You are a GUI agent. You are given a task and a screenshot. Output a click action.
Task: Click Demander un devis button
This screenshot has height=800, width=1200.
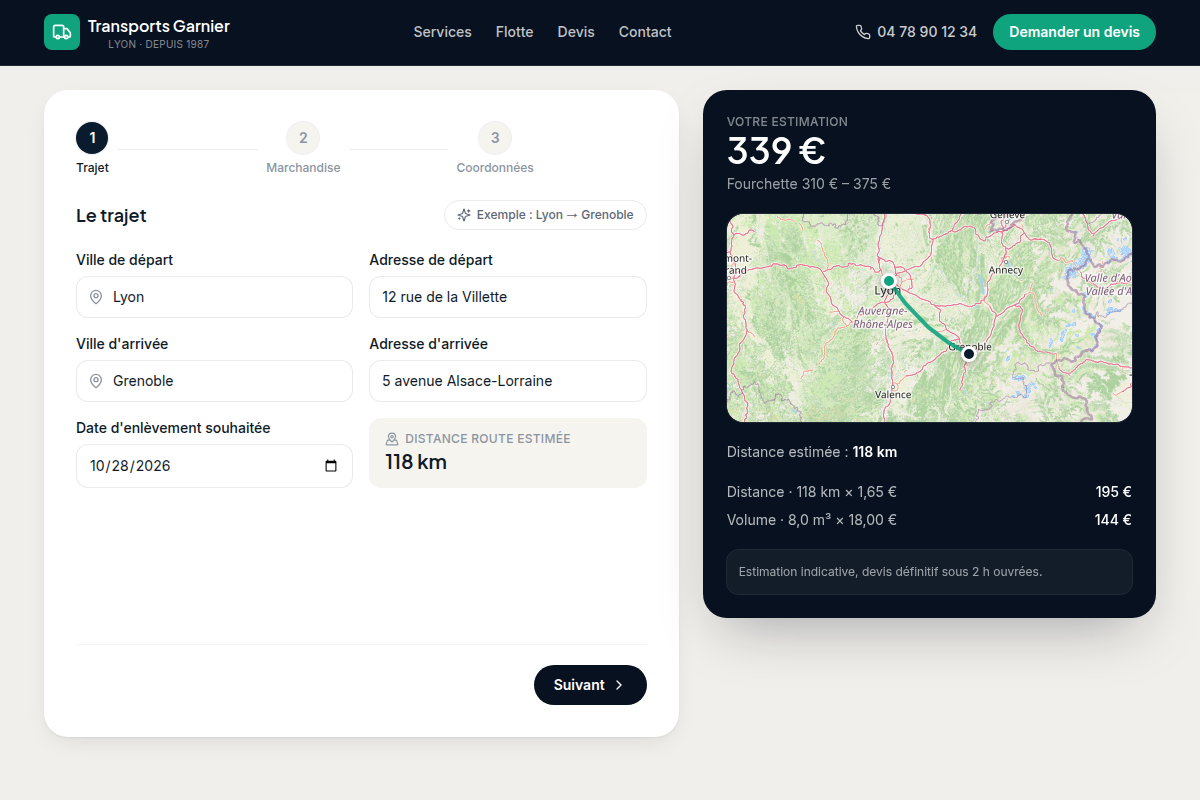pos(1074,32)
